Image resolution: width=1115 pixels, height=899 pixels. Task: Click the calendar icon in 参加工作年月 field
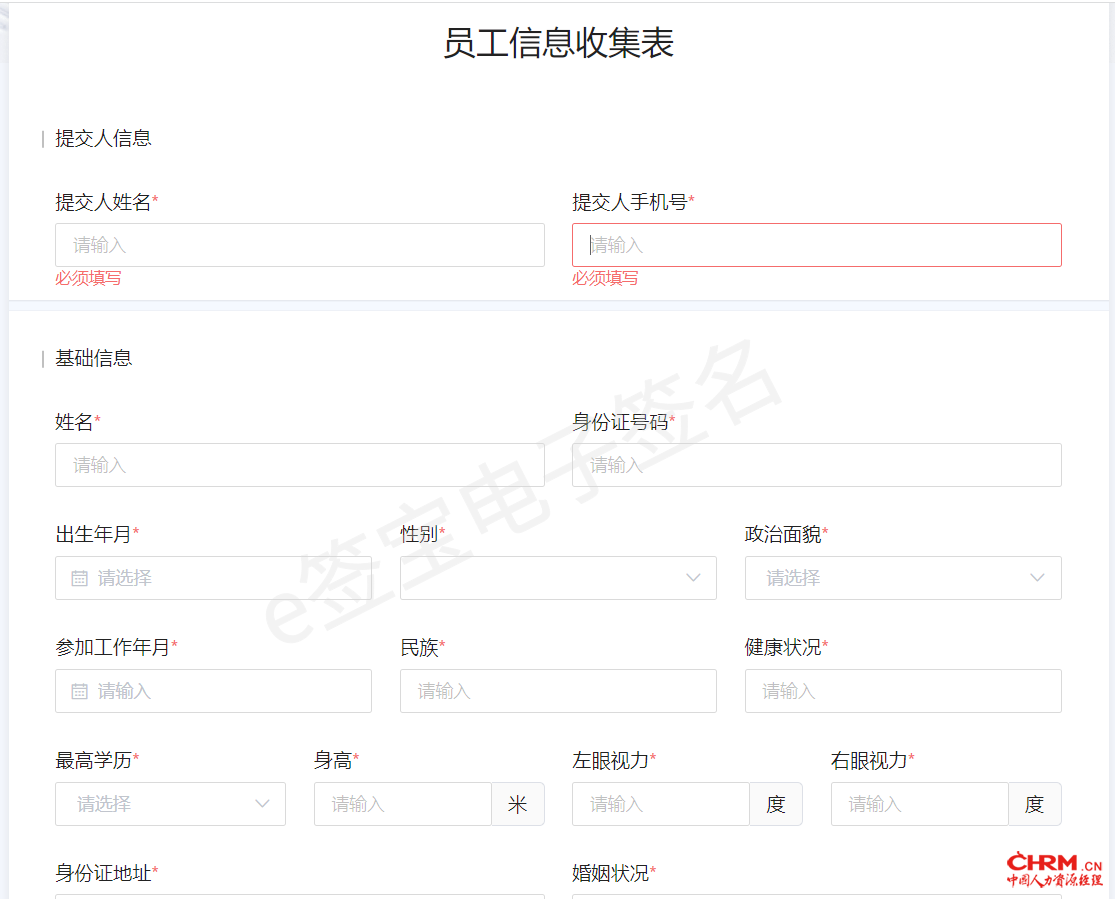pyautogui.click(x=80, y=691)
